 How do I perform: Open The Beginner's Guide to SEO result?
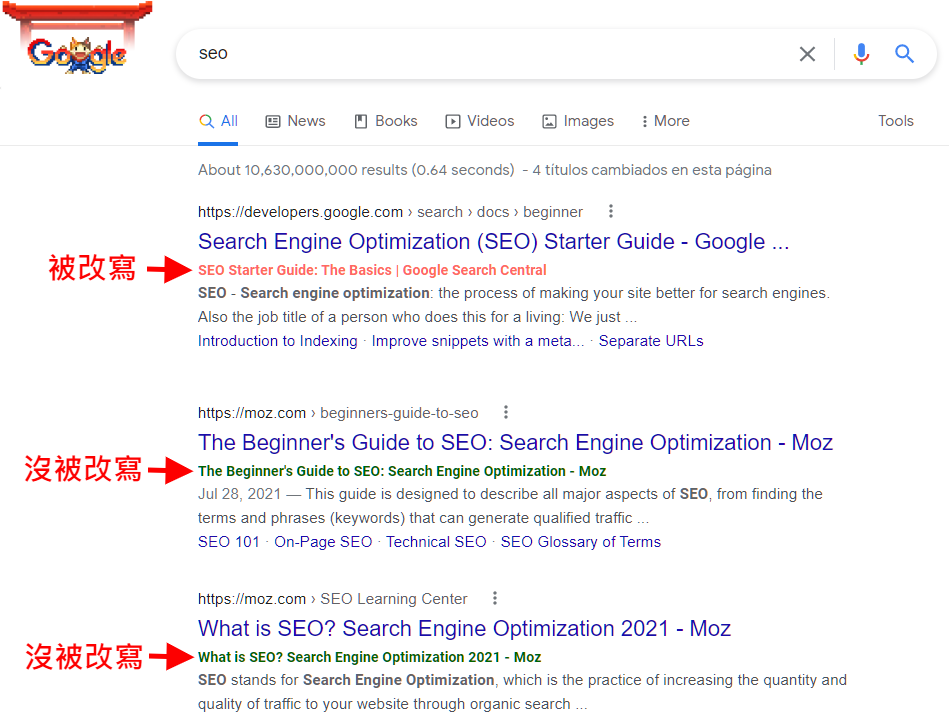point(516,442)
